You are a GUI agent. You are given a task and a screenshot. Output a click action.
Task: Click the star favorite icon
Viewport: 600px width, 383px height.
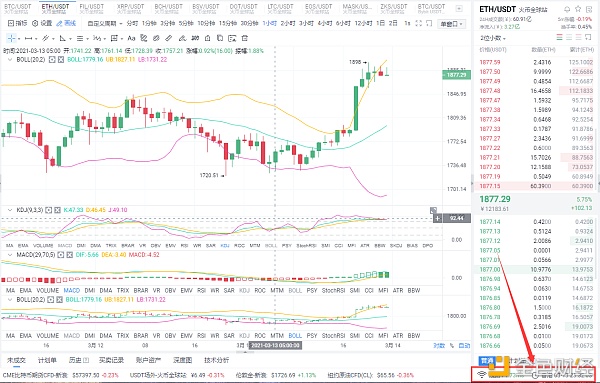point(578,9)
